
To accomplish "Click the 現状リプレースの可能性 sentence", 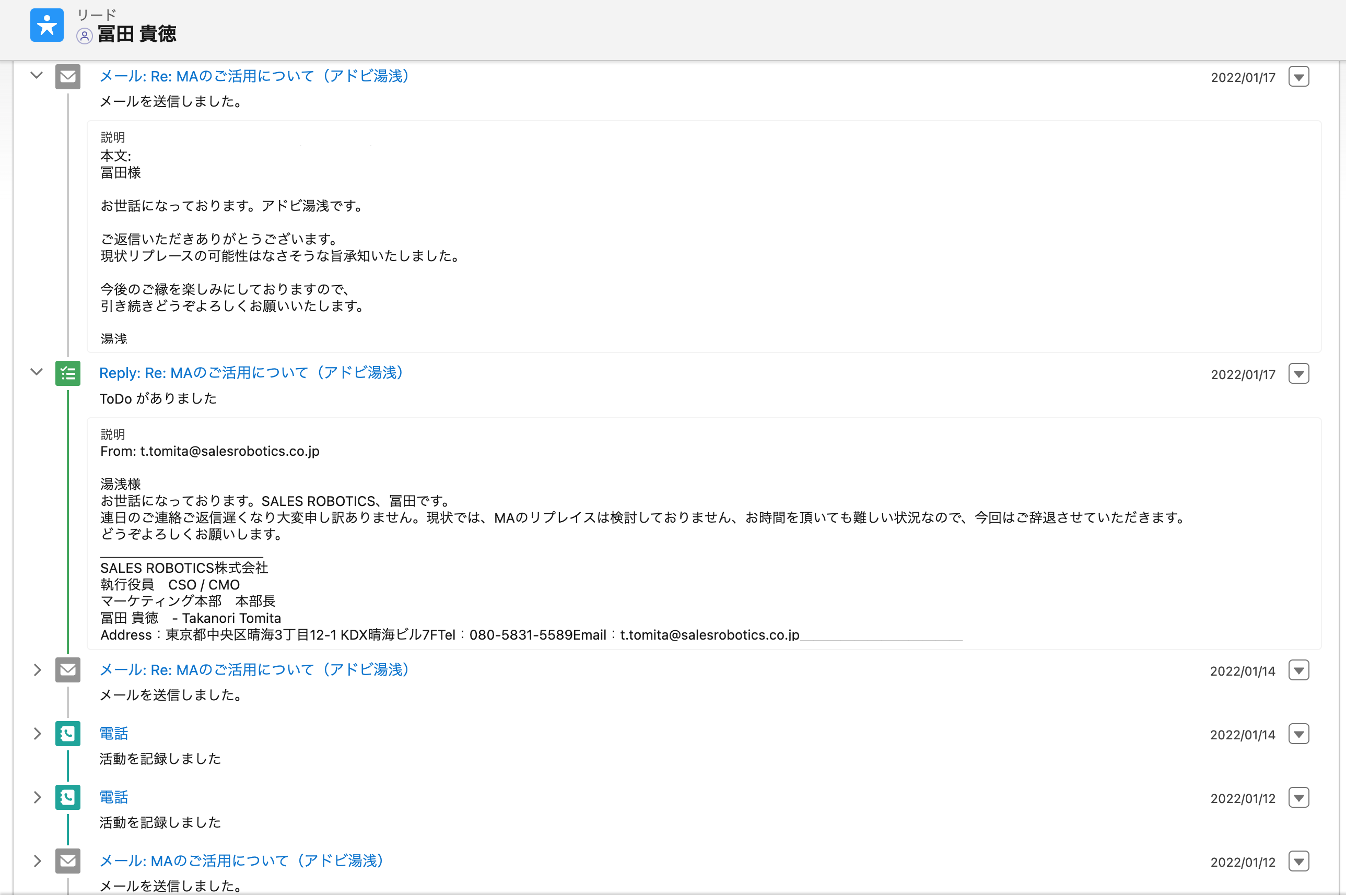I will (282, 256).
